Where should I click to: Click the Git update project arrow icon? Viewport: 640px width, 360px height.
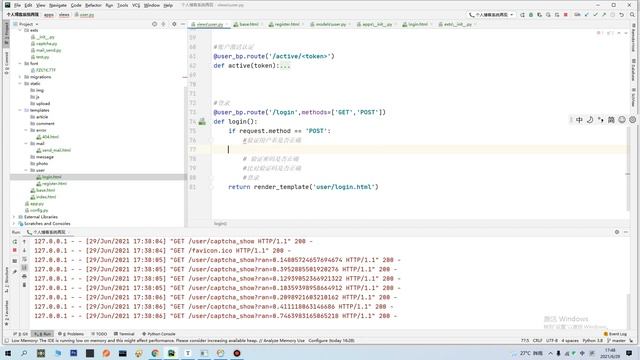pos(587,15)
